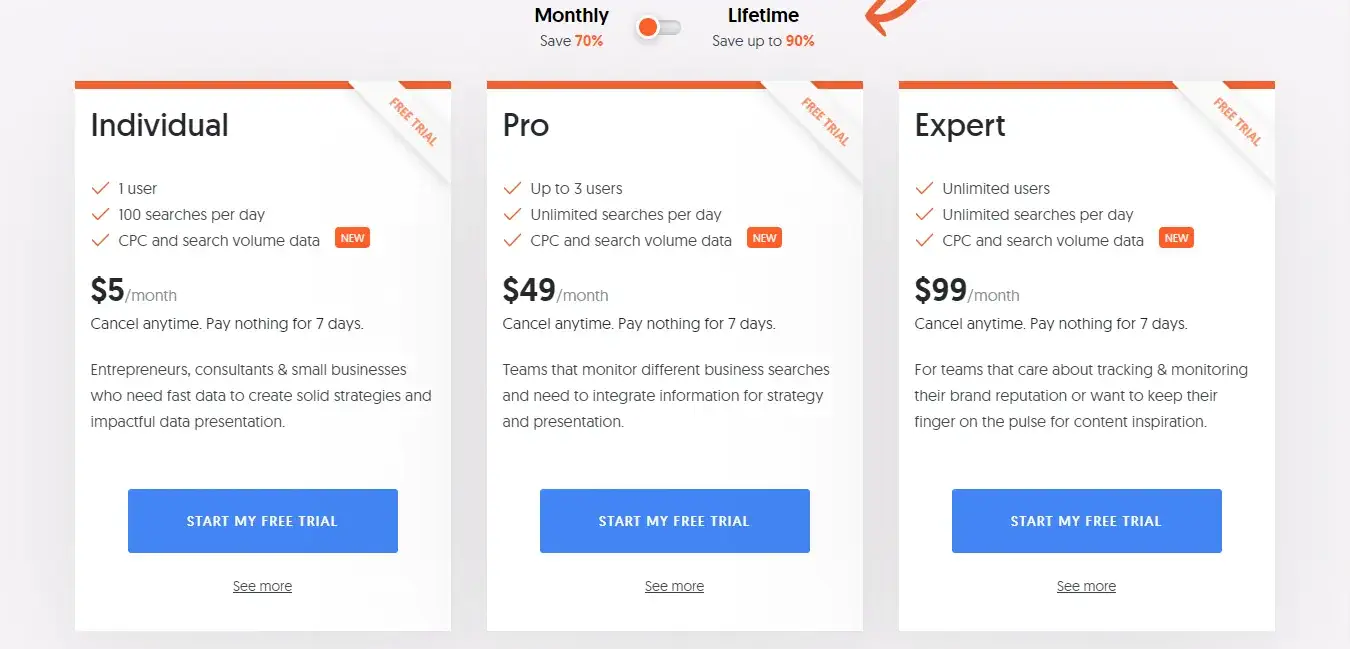
Task: Toggle the Monthly/Lifetime billing switch
Action: [x=657, y=27]
